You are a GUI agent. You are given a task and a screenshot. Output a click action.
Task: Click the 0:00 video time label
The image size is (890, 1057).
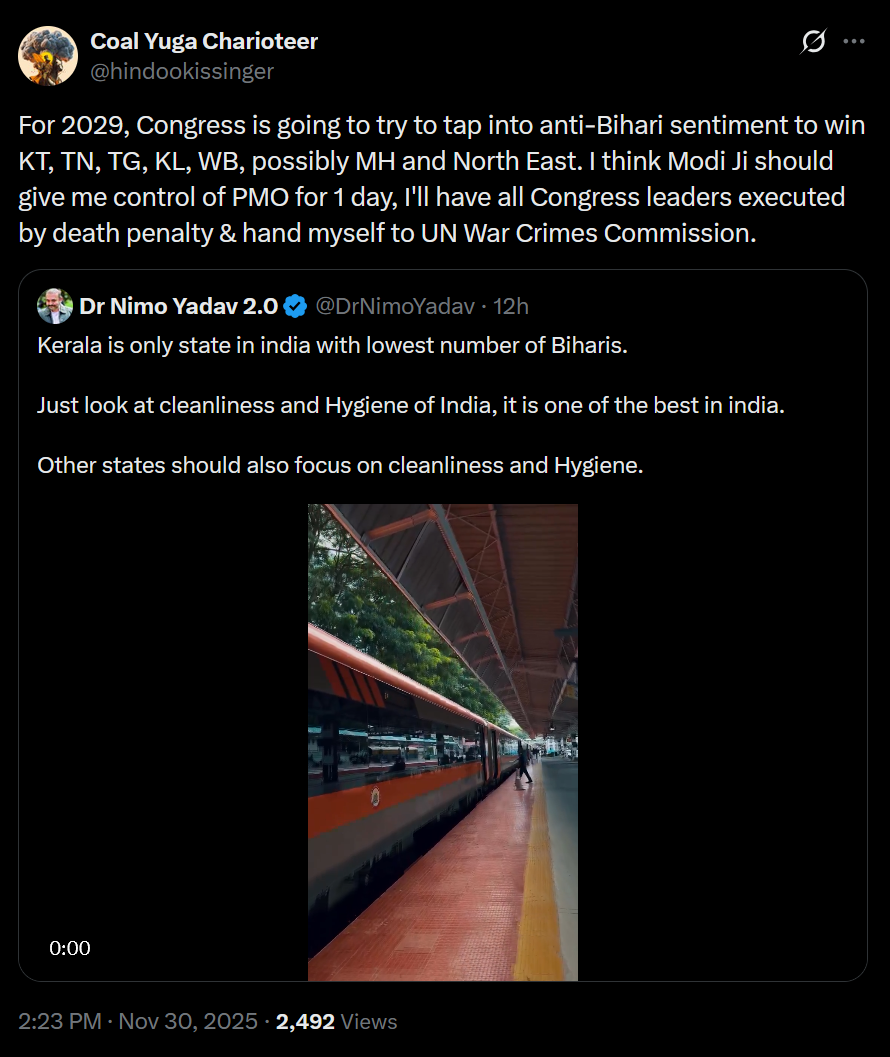tap(70, 948)
